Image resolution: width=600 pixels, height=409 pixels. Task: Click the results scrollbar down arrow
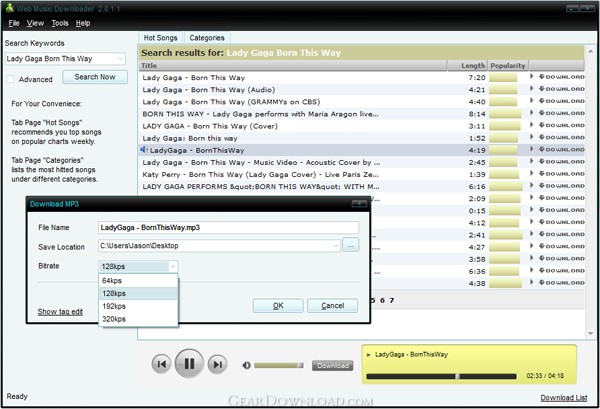(x=590, y=334)
